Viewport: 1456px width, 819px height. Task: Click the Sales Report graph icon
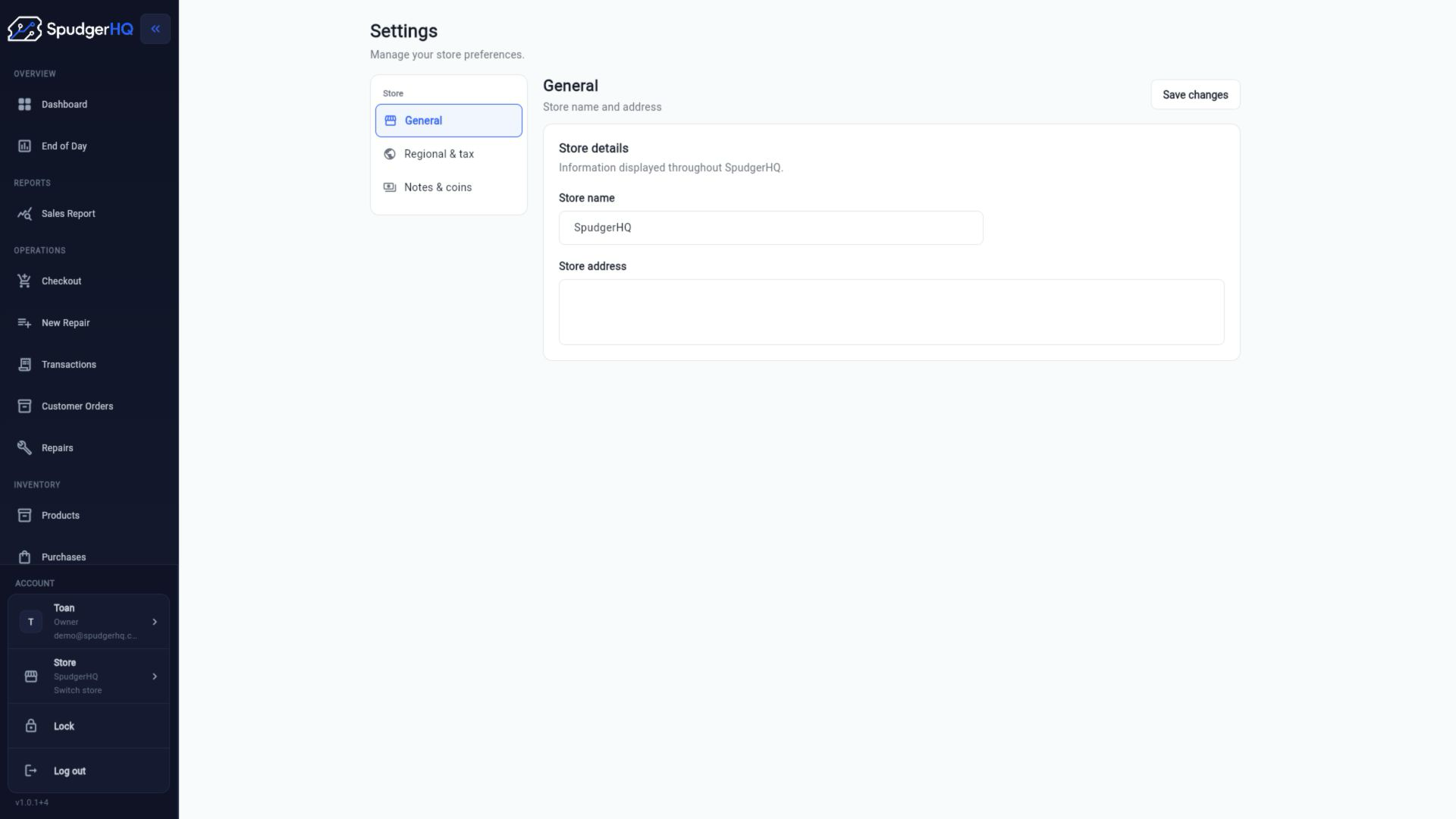pyautogui.click(x=24, y=214)
